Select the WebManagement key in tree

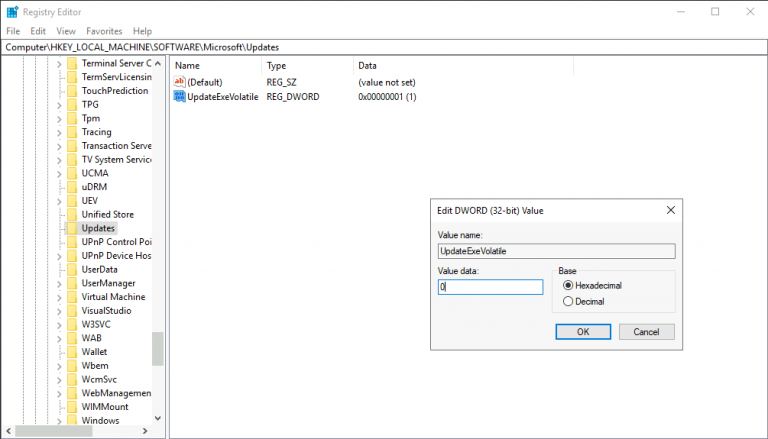point(116,393)
